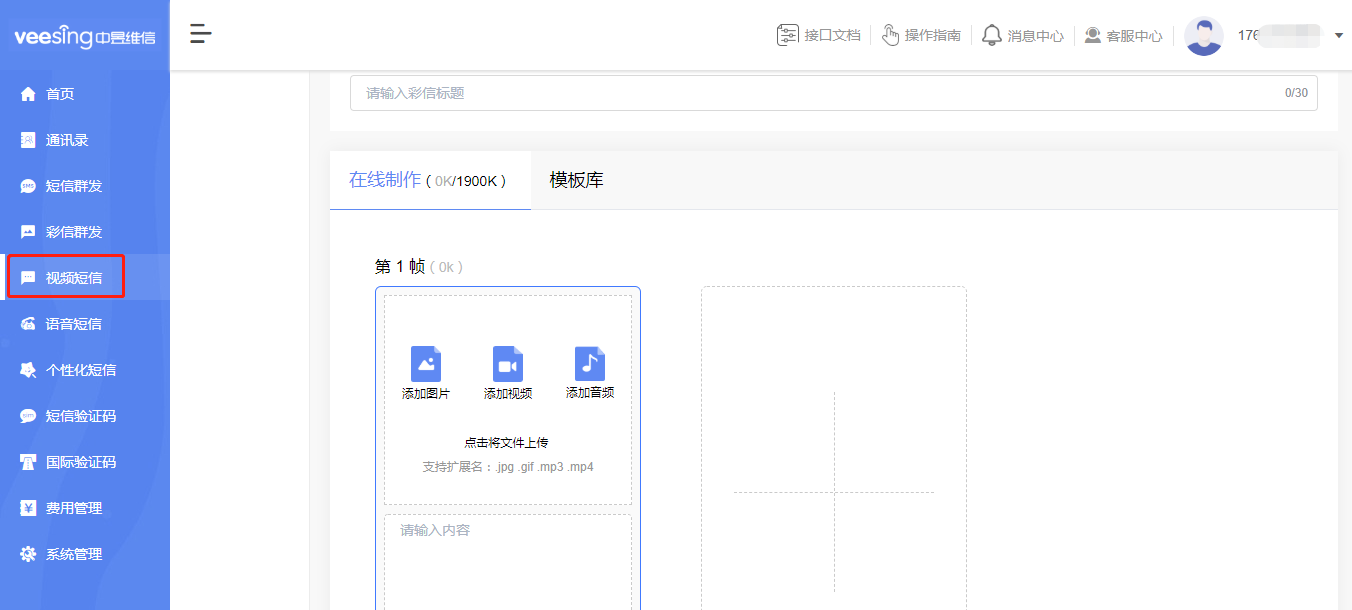Image resolution: width=1352 pixels, height=610 pixels.
Task: Click the user avatar picture
Action: click(x=1204, y=34)
